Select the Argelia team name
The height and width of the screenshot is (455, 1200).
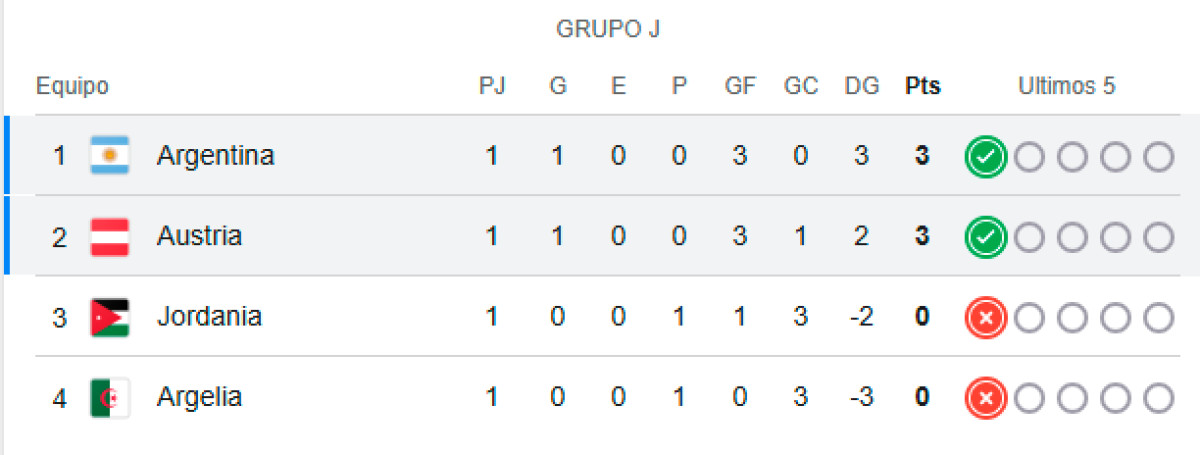click(199, 397)
